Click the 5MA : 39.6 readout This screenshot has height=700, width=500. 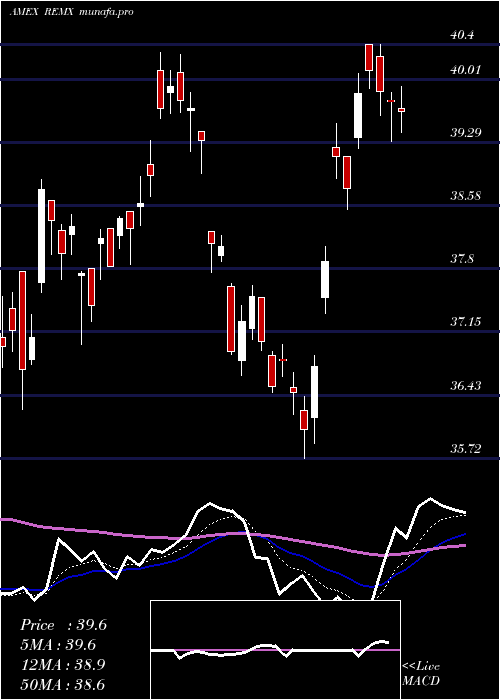58,645
